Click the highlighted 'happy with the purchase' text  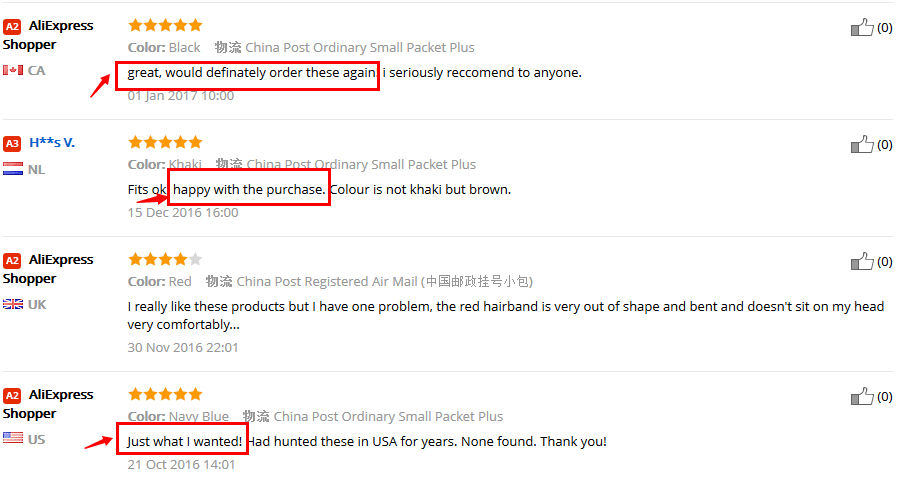click(249, 189)
